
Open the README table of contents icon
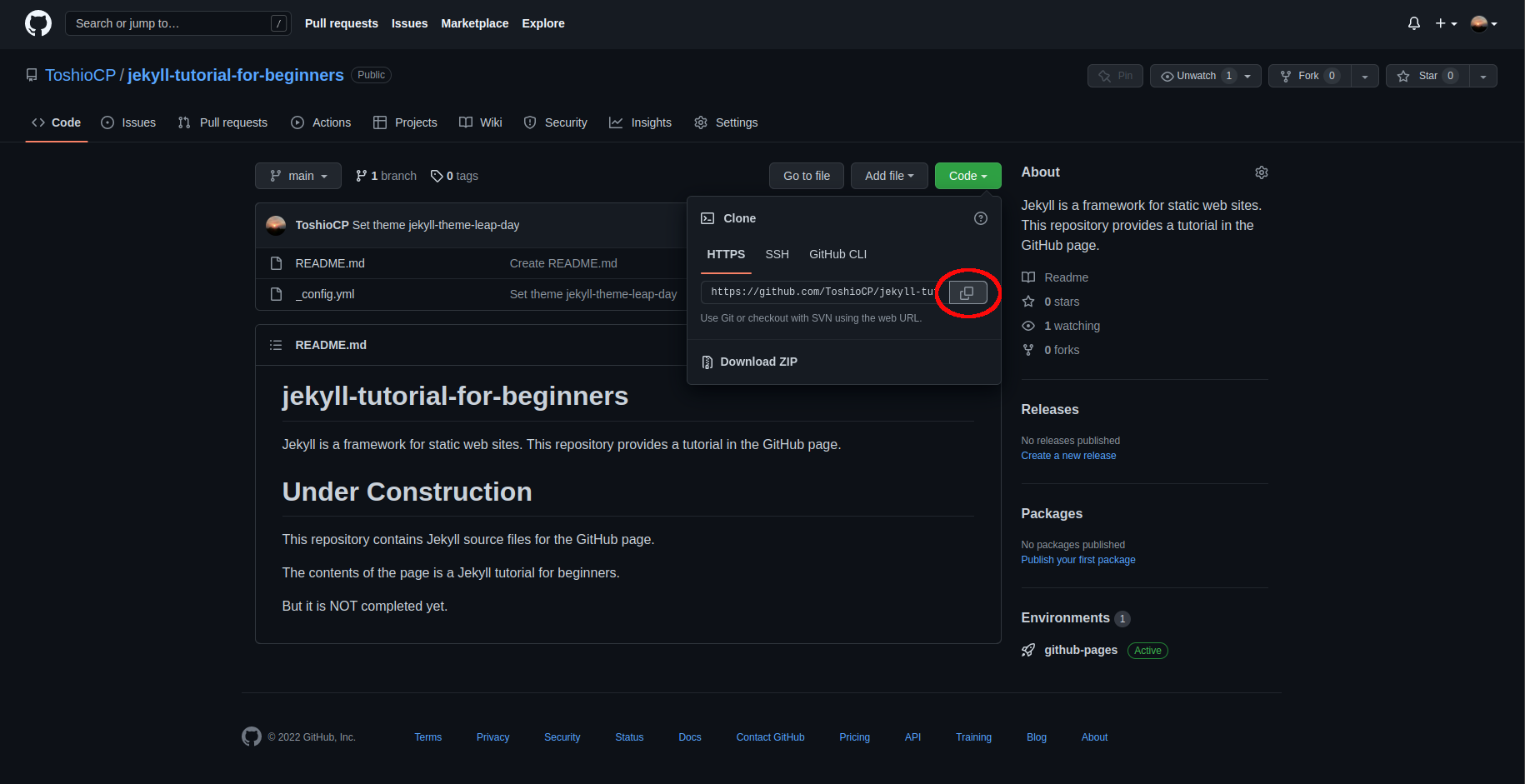[276, 345]
